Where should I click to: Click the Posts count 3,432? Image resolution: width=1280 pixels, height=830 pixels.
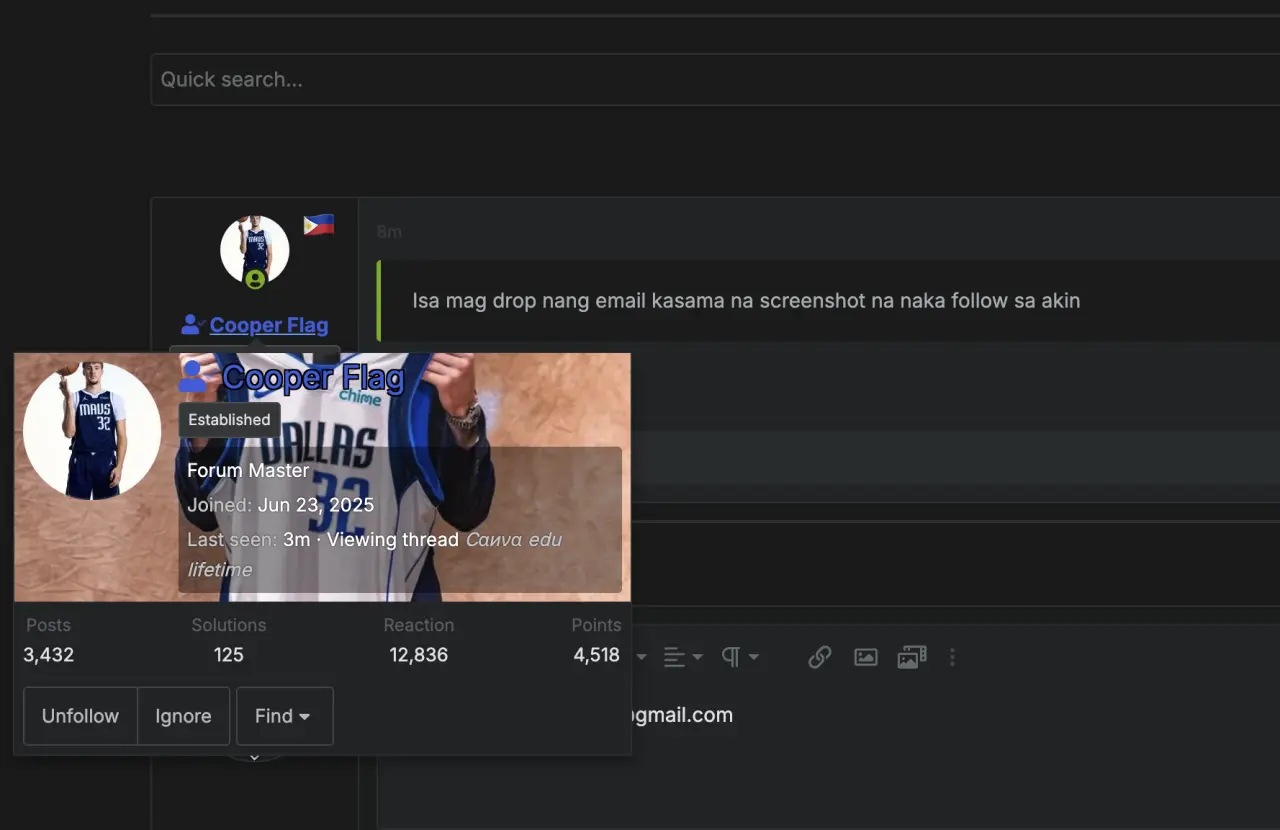click(x=49, y=655)
